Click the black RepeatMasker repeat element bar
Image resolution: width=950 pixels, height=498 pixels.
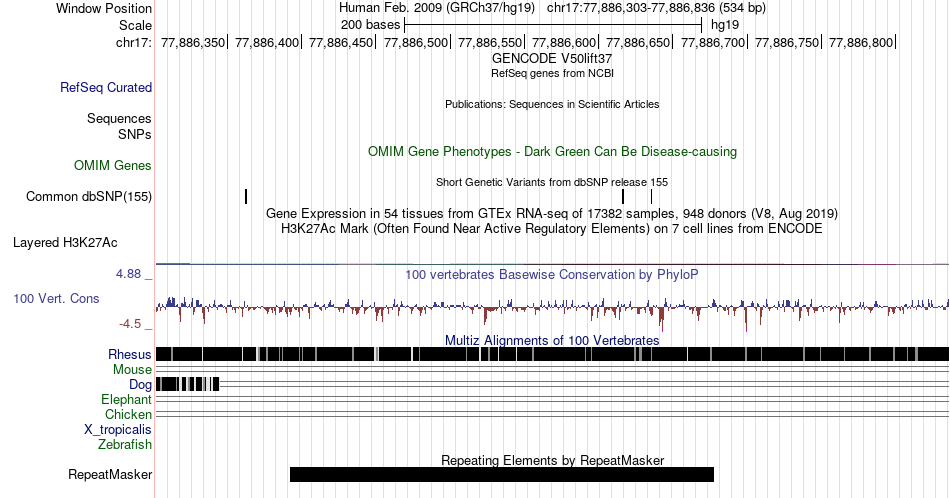(502, 474)
